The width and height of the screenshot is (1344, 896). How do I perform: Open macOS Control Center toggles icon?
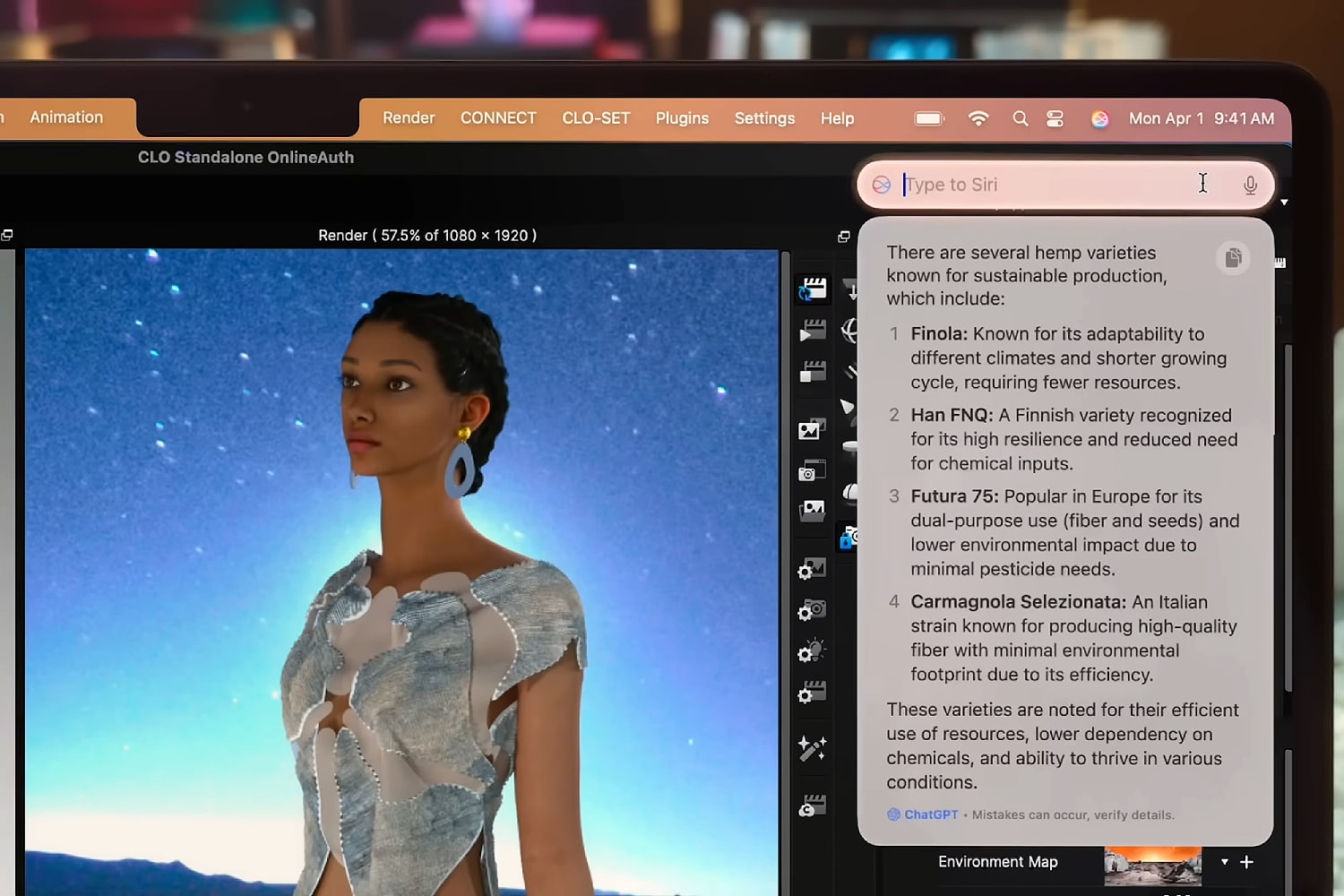1055,118
